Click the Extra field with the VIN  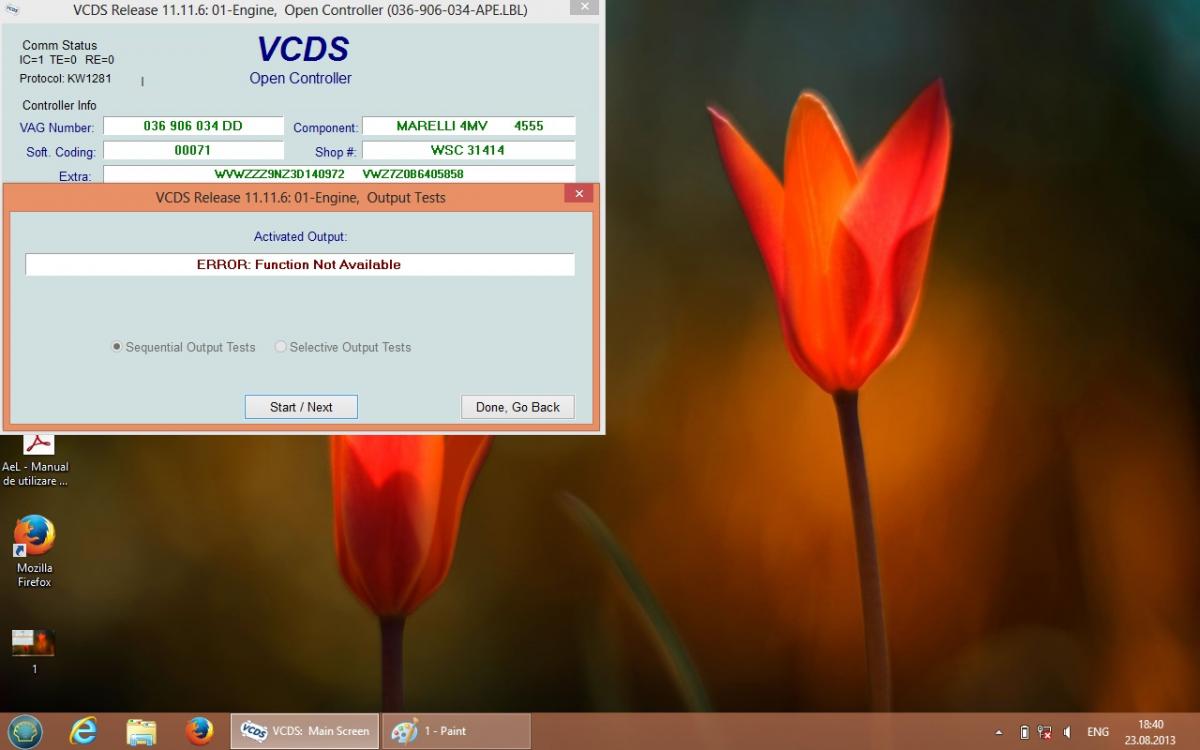coord(339,174)
